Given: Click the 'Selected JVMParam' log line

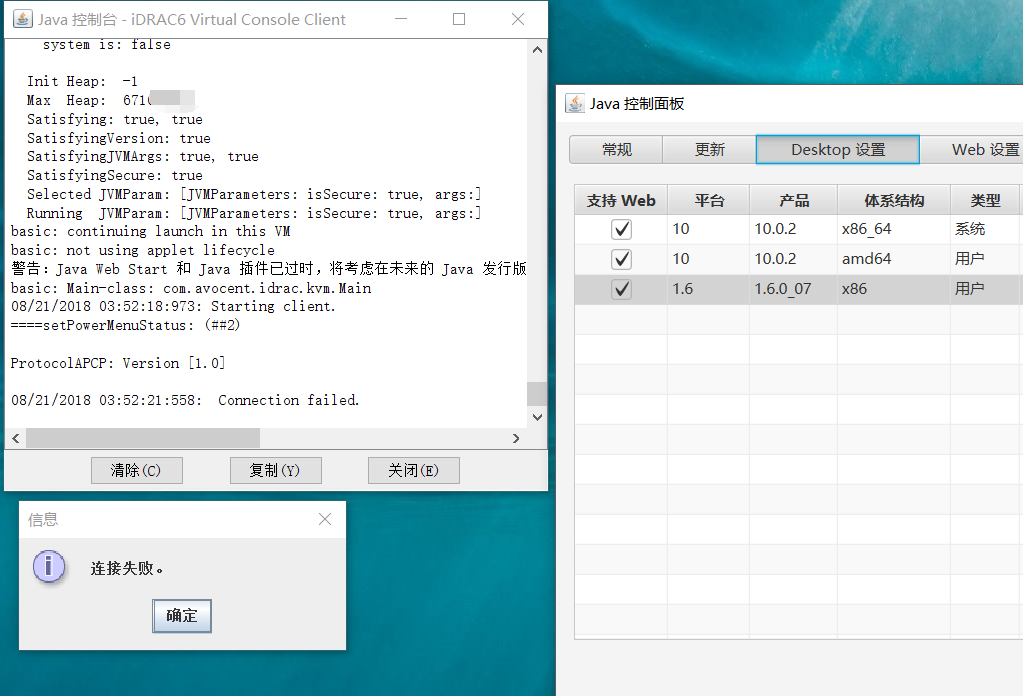Looking at the screenshot, I should coord(254,194).
